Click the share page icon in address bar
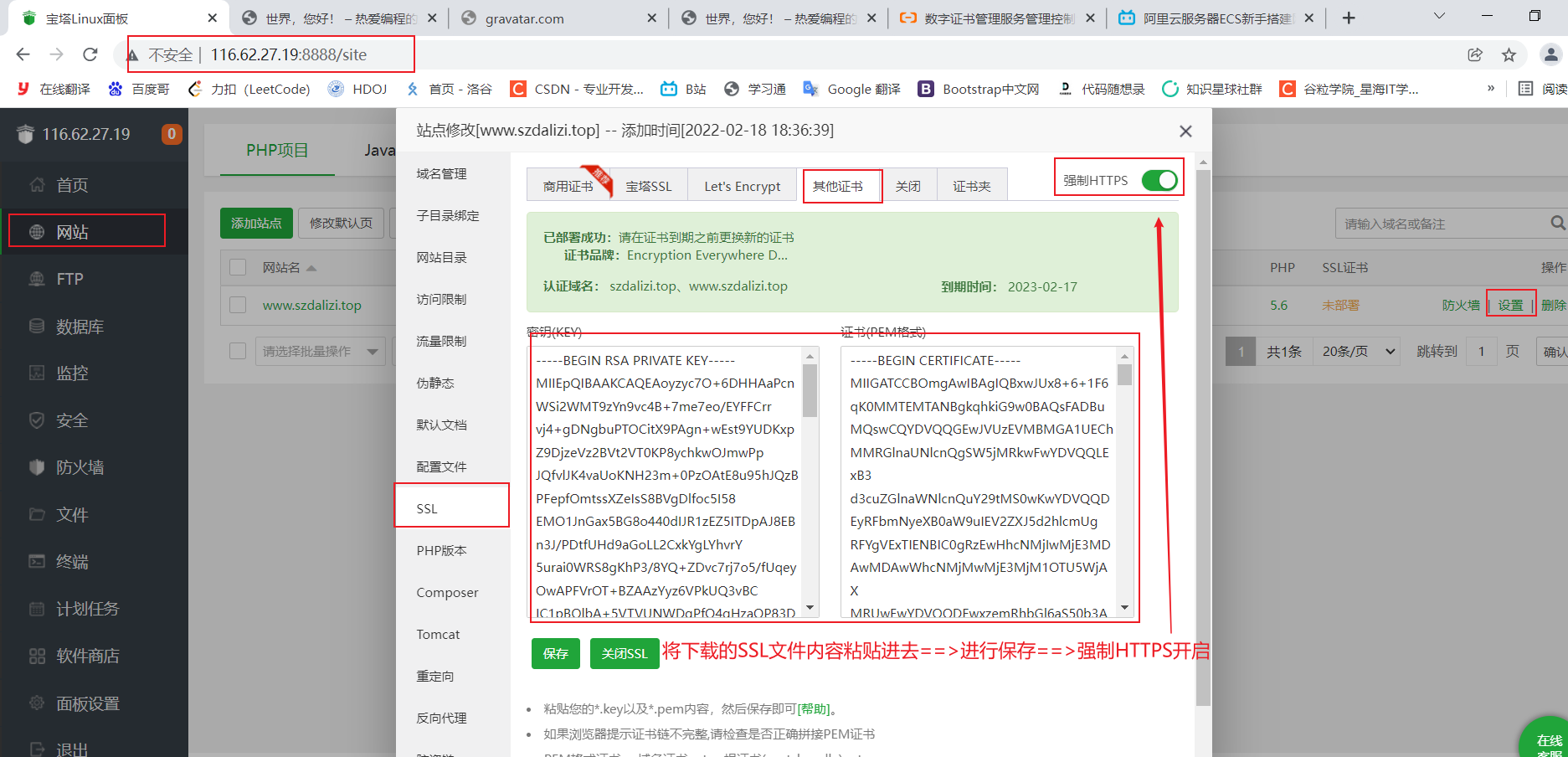Image resolution: width=1568 pixels, height=757 pixels. pos(1475,54)
